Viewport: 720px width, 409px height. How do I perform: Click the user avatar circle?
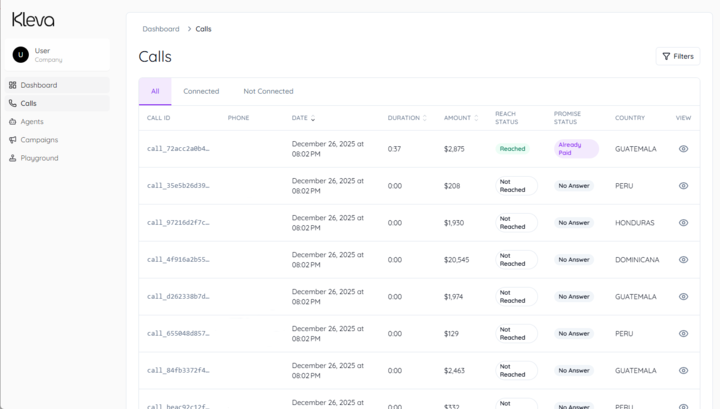coord(21,55)
